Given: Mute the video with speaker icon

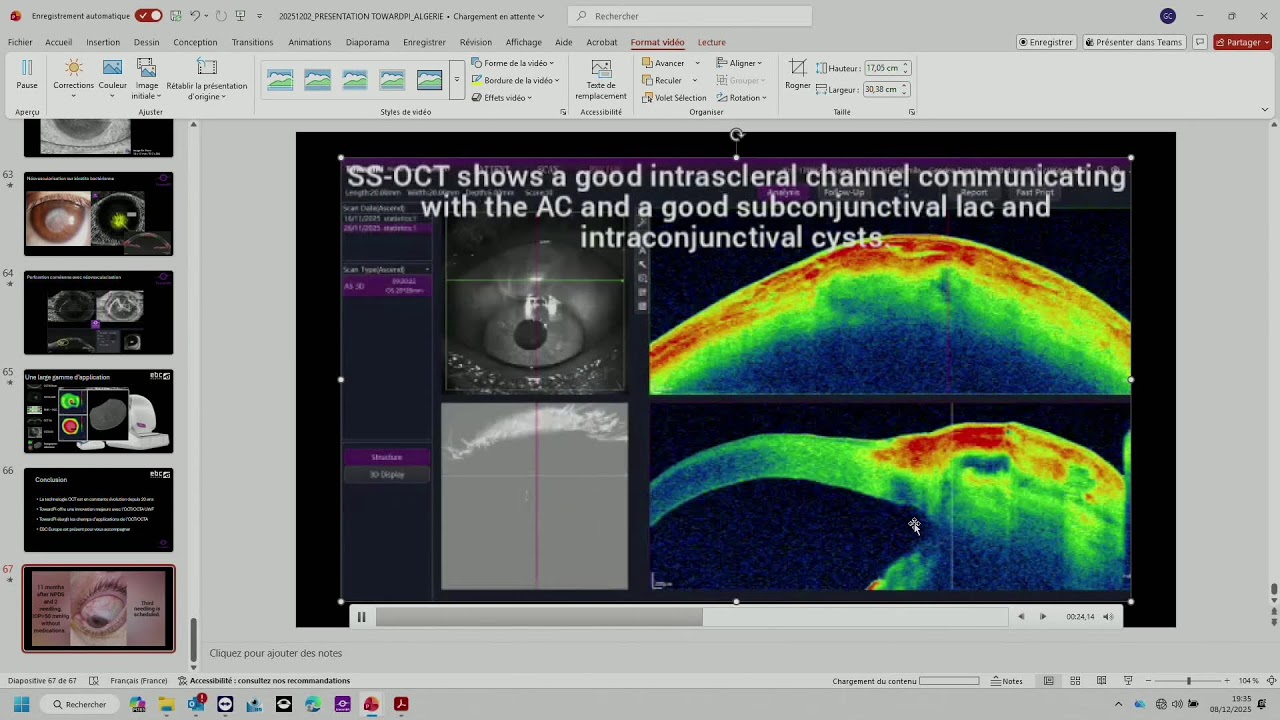Looking at the screenshot, I should [1108, 617].
